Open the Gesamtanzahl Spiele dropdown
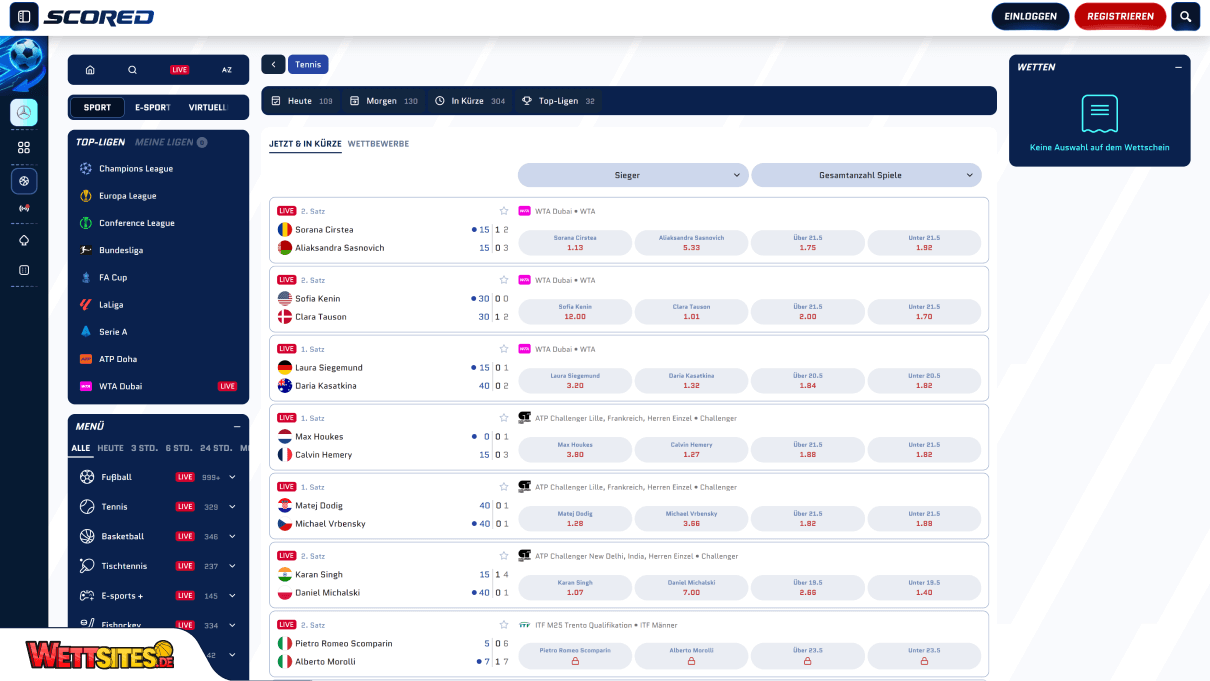1210x681 pixels. point(866,174)
